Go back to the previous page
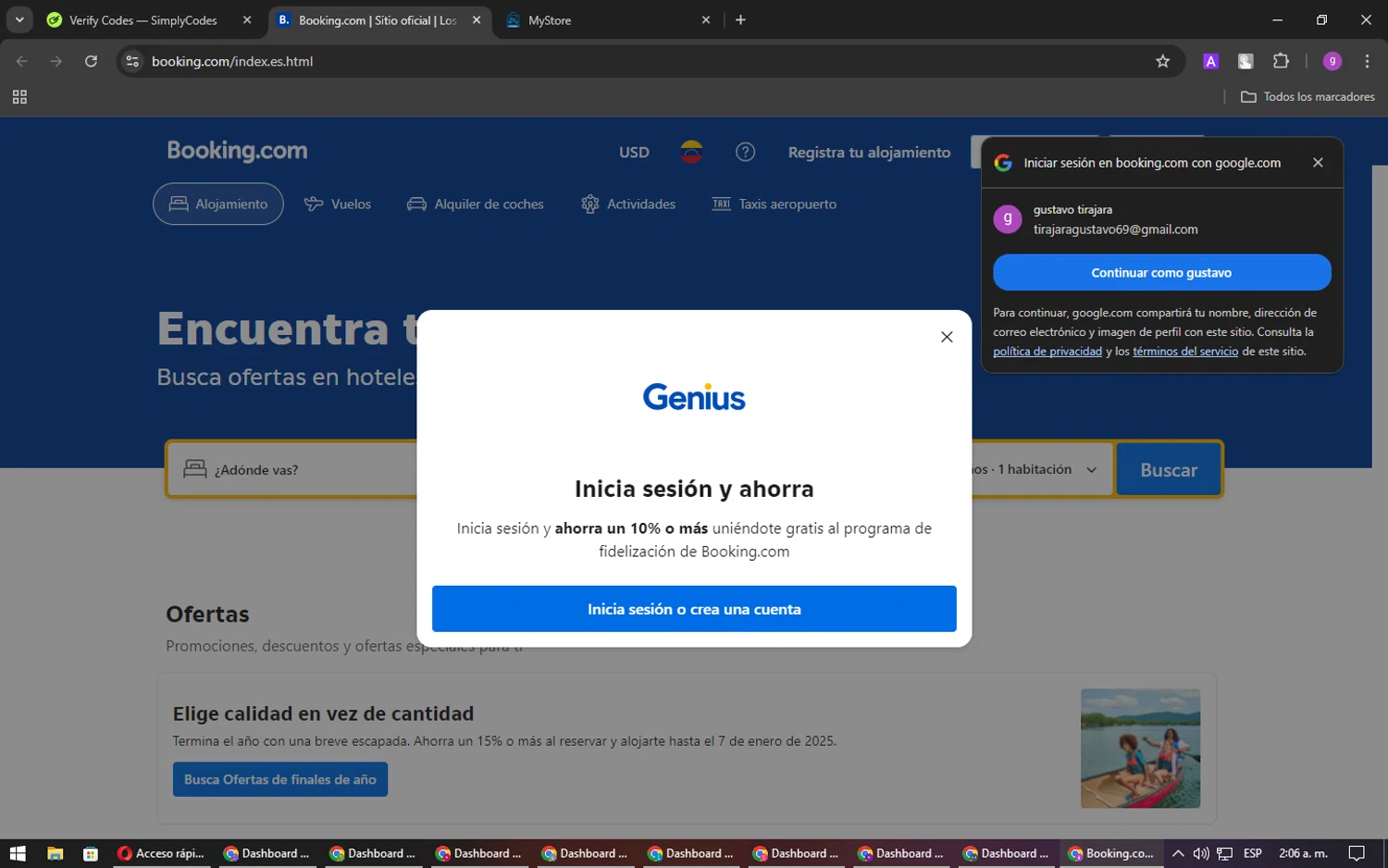1388x868 pixels. pyautogui.click(x=22, y=61)
